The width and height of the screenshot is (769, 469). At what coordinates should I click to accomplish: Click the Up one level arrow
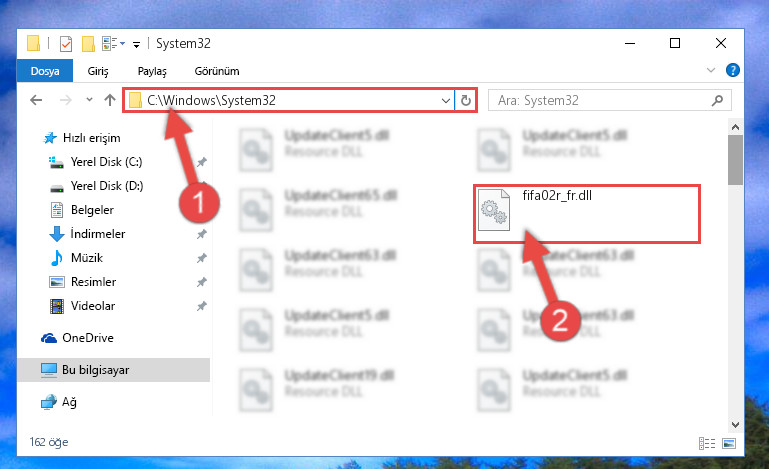(x=110, y=100)
